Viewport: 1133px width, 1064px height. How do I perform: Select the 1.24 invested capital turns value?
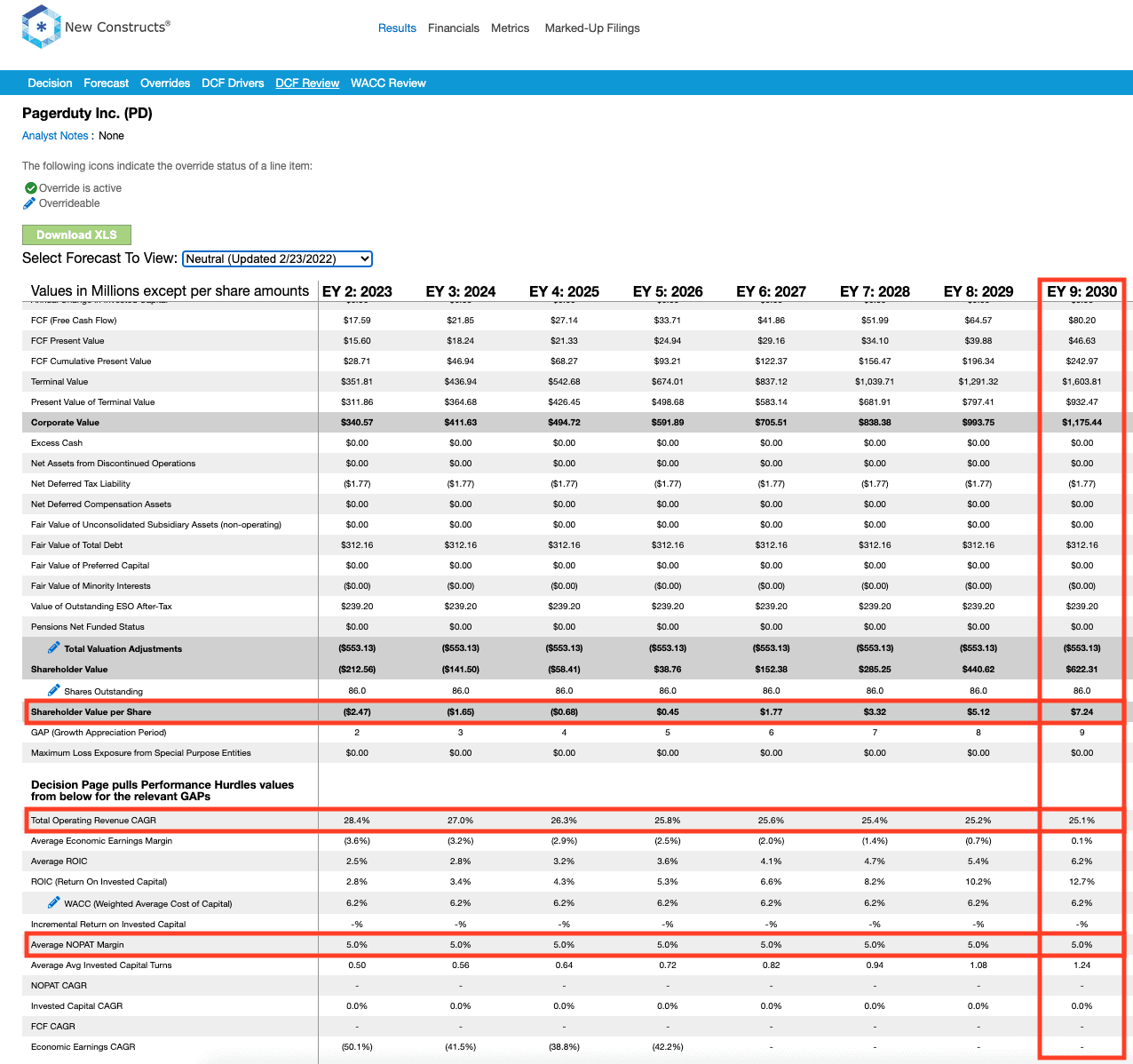coord(1082,965)
